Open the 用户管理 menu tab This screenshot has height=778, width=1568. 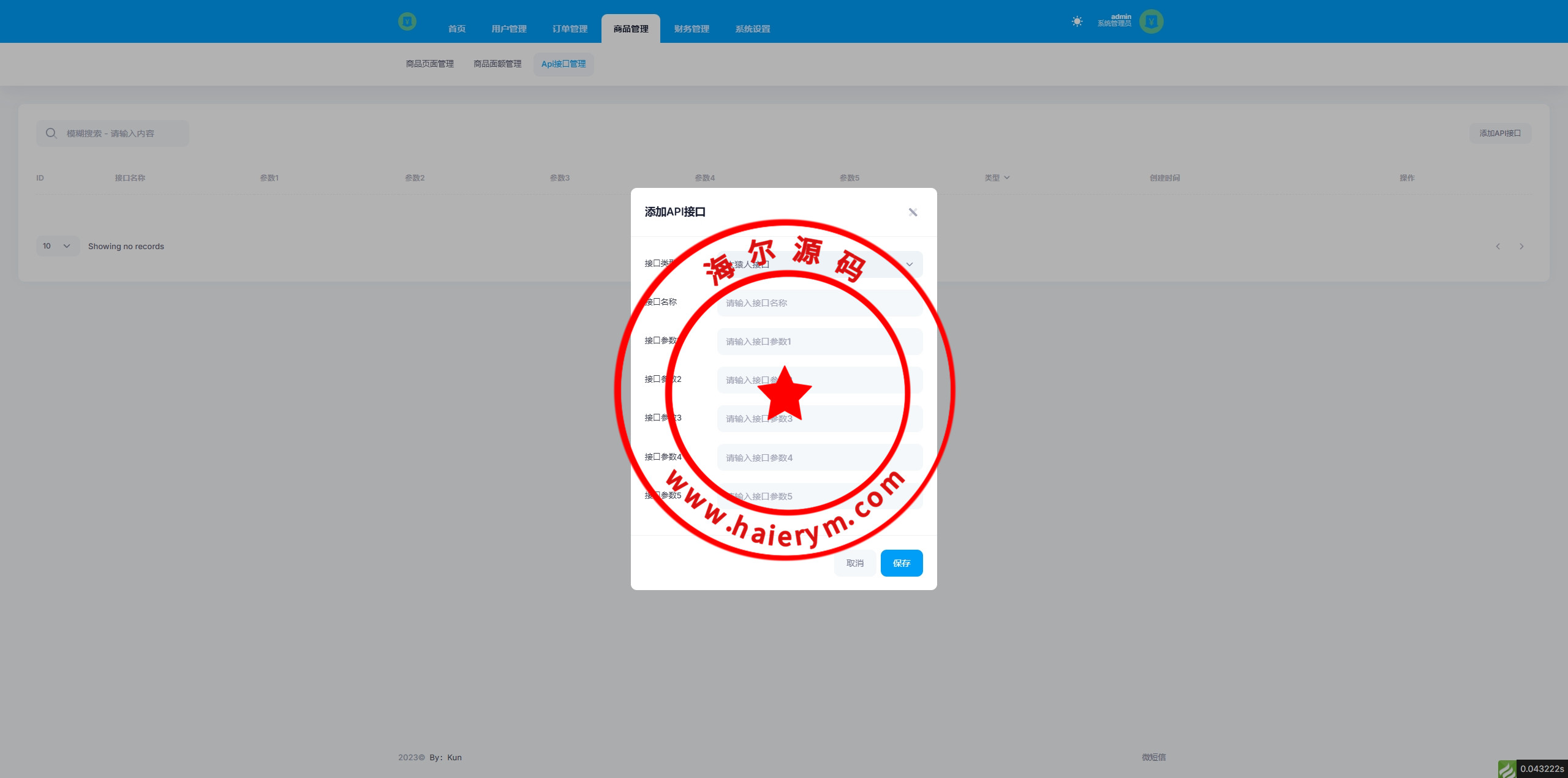[x=508, y=29]
